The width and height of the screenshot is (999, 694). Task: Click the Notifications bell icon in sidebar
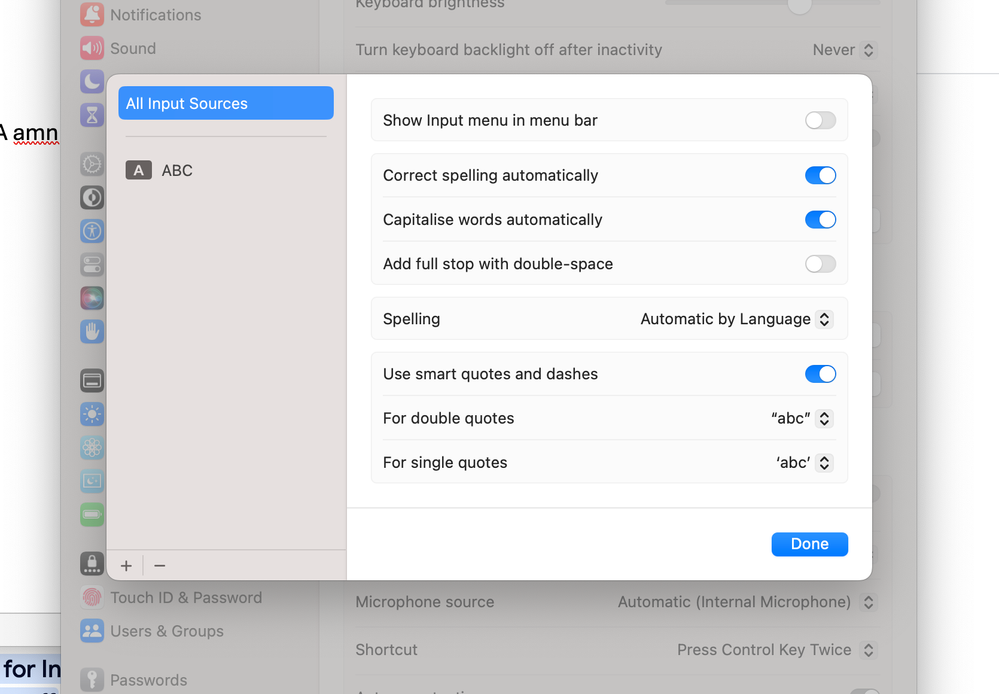(x=92, y=15)
